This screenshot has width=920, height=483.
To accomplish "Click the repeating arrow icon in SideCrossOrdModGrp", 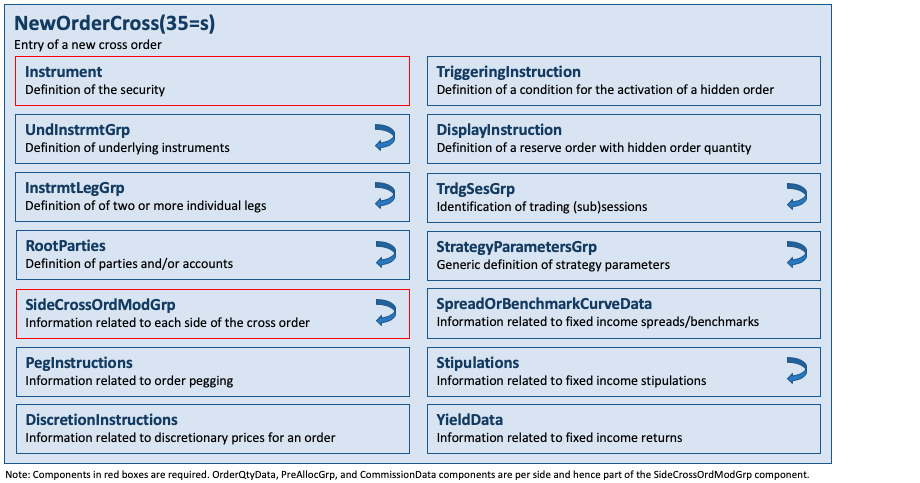I will coord(385,312).
